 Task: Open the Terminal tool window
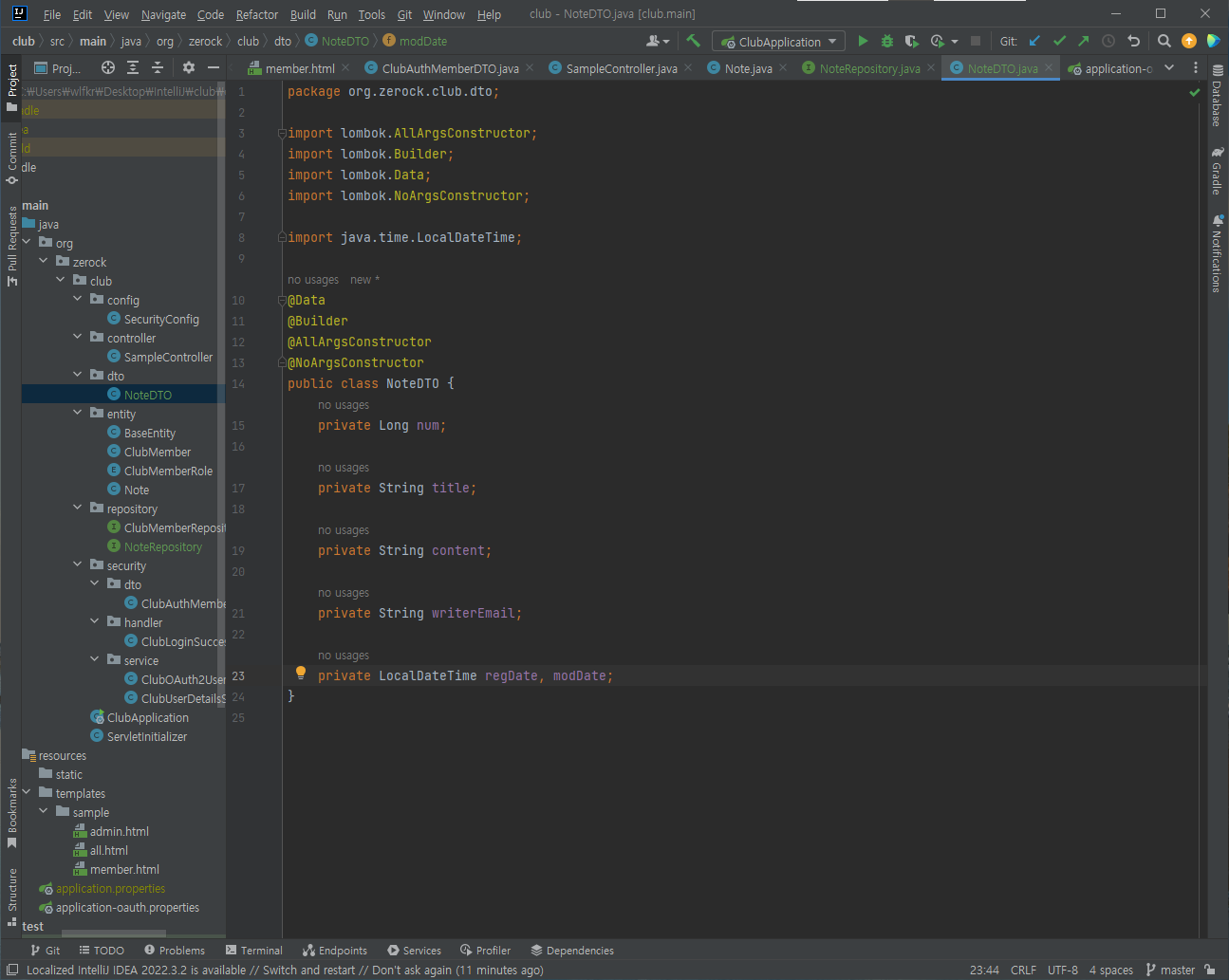(x=254, y=950)
